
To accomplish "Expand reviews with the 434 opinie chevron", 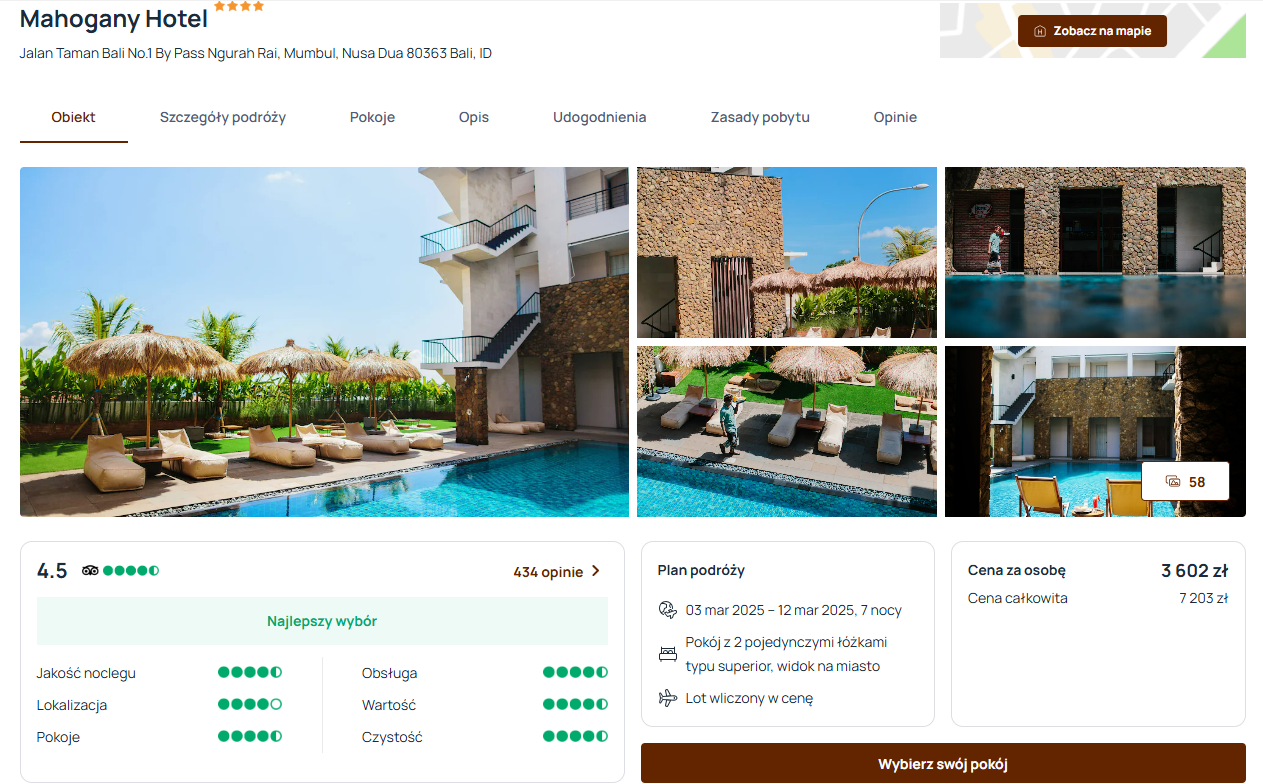I will pyautogui.click(x=596, y=571).
